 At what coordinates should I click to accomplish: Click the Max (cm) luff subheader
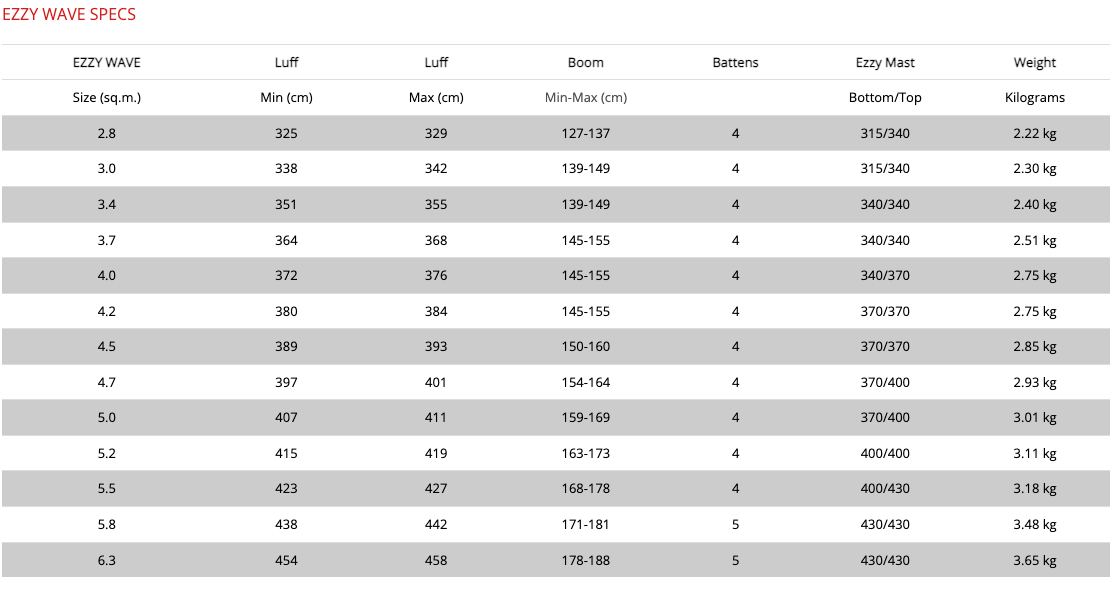tap(436, 98)
